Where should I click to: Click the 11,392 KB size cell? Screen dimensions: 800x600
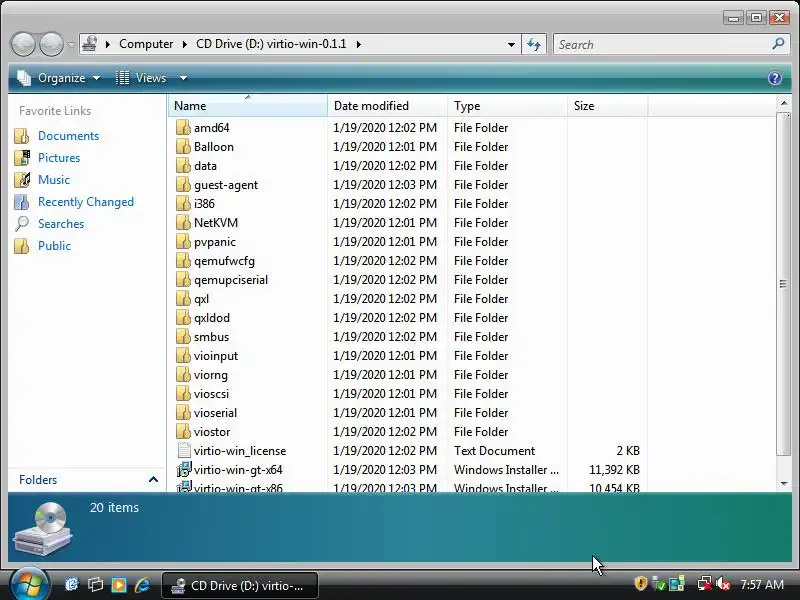coord(614,469)
